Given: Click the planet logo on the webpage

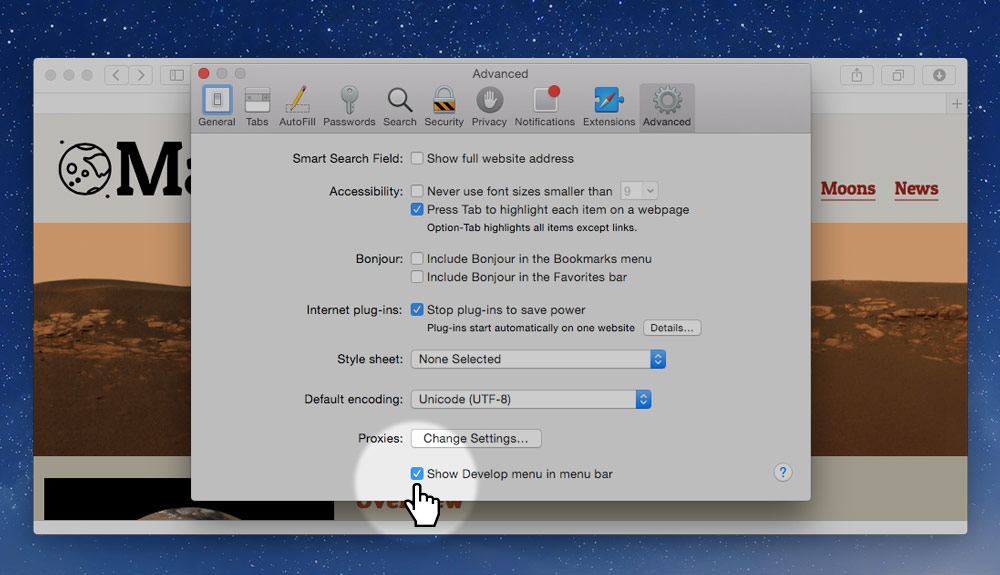Looking at the screenshot, I should pos(85,169).
